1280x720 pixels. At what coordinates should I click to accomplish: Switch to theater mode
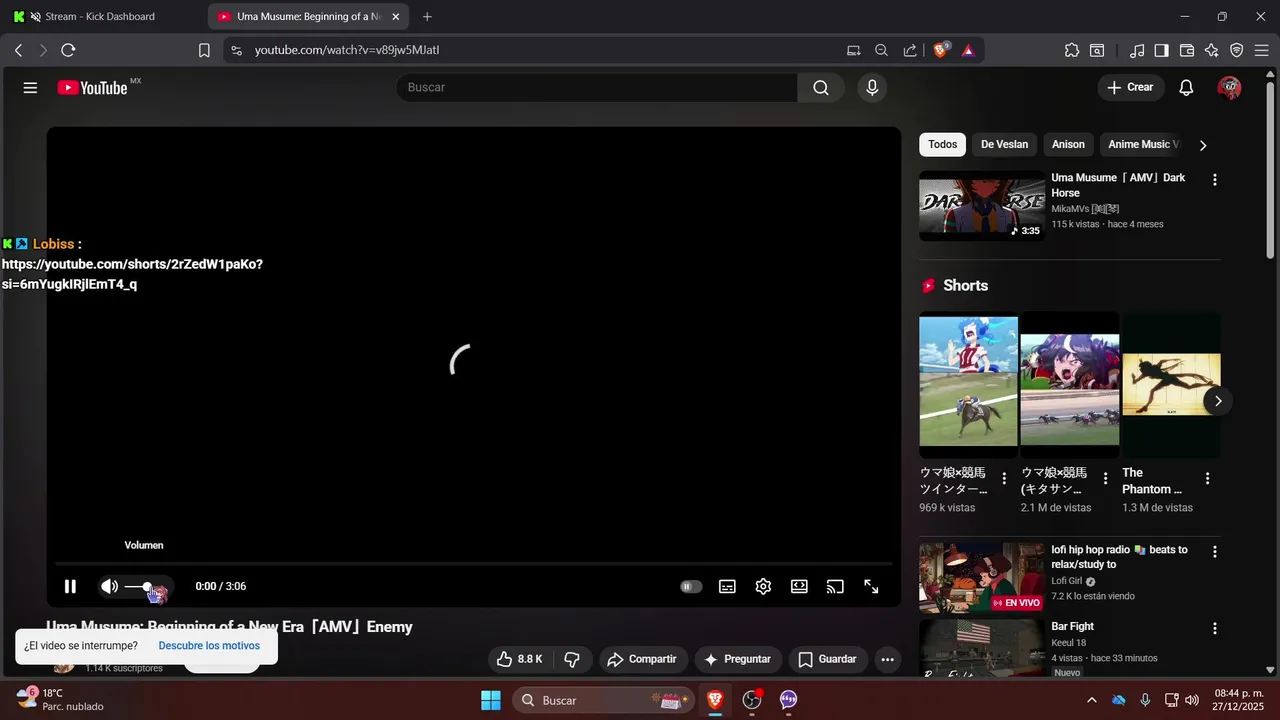(x=799, y=587)
